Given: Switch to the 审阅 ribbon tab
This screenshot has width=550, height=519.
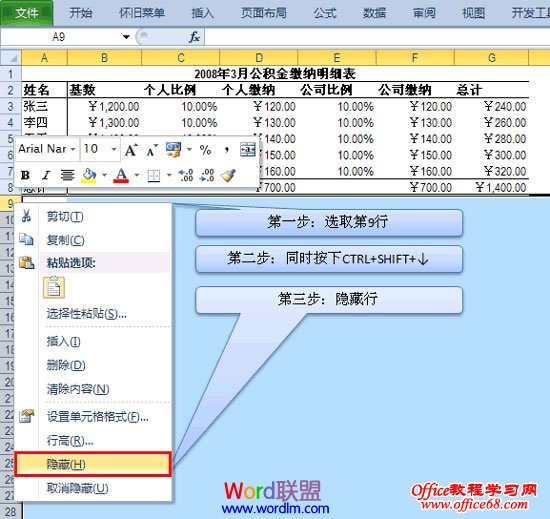Looking at the screenshot, I should (424, 13).
